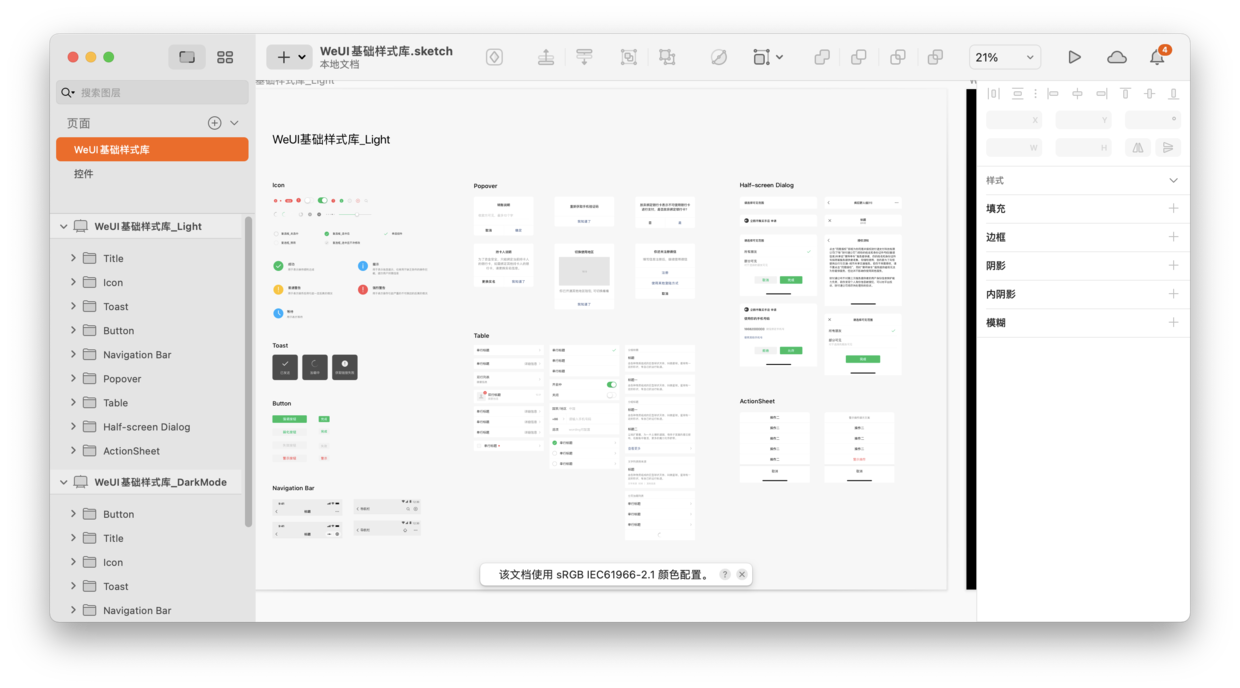Dismiss the sRGB color profile notice
This screenshot has width=1240, height=688.
pos(742,574)
